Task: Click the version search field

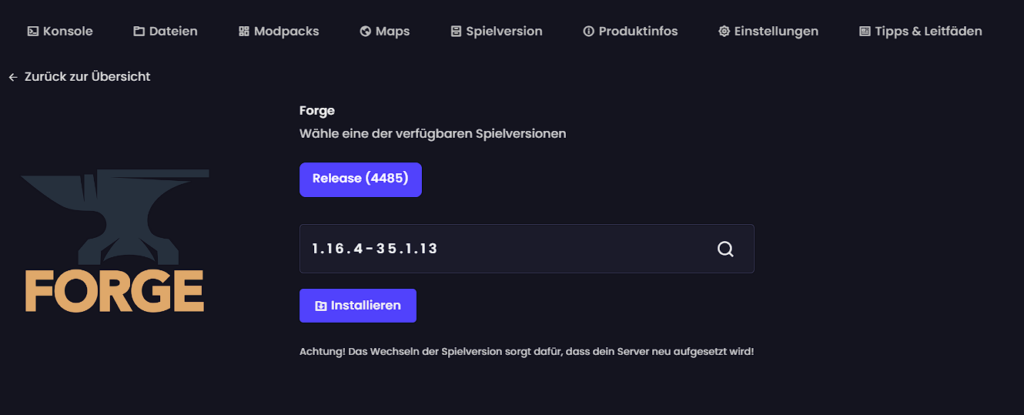Action: (x=526, y=249)
